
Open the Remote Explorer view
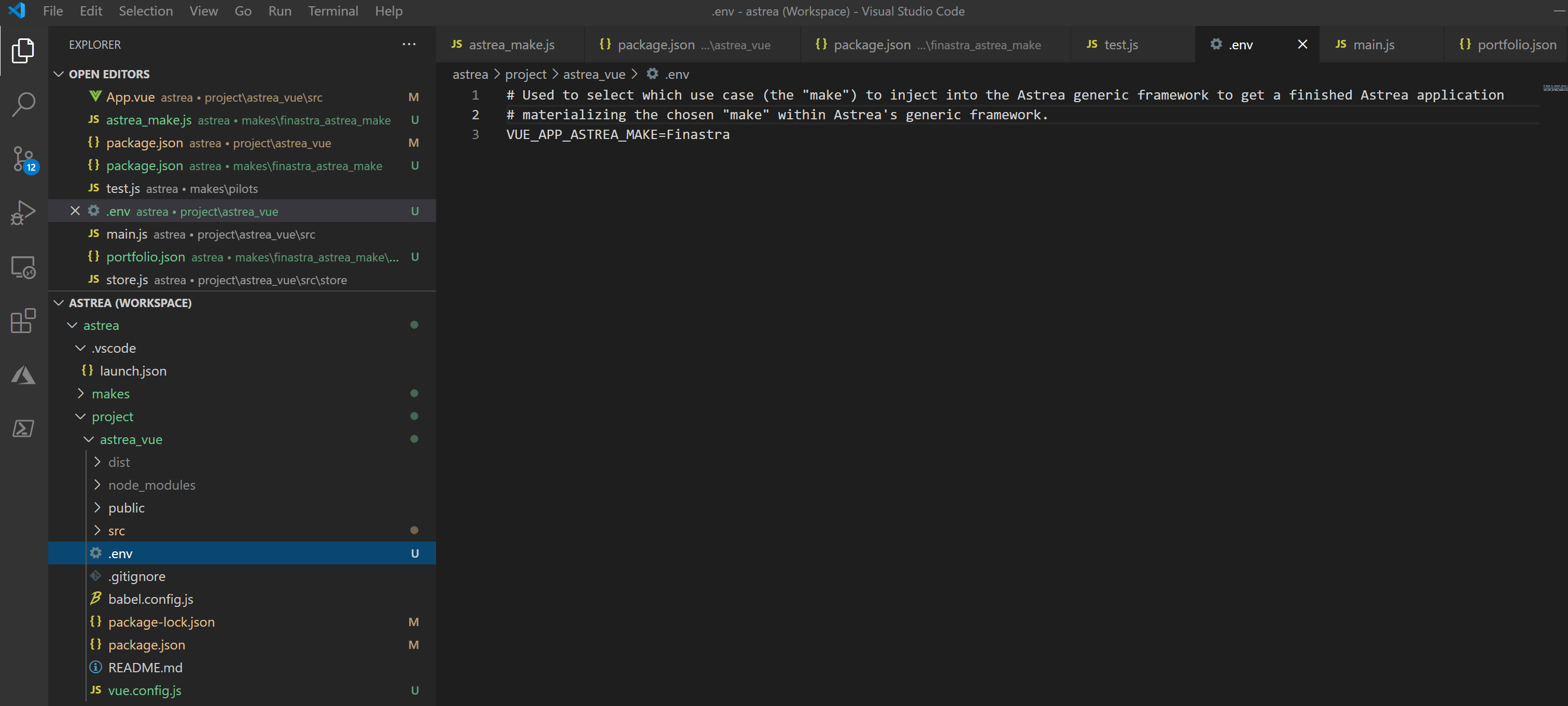pyautogui.click(x=23, y=267)
